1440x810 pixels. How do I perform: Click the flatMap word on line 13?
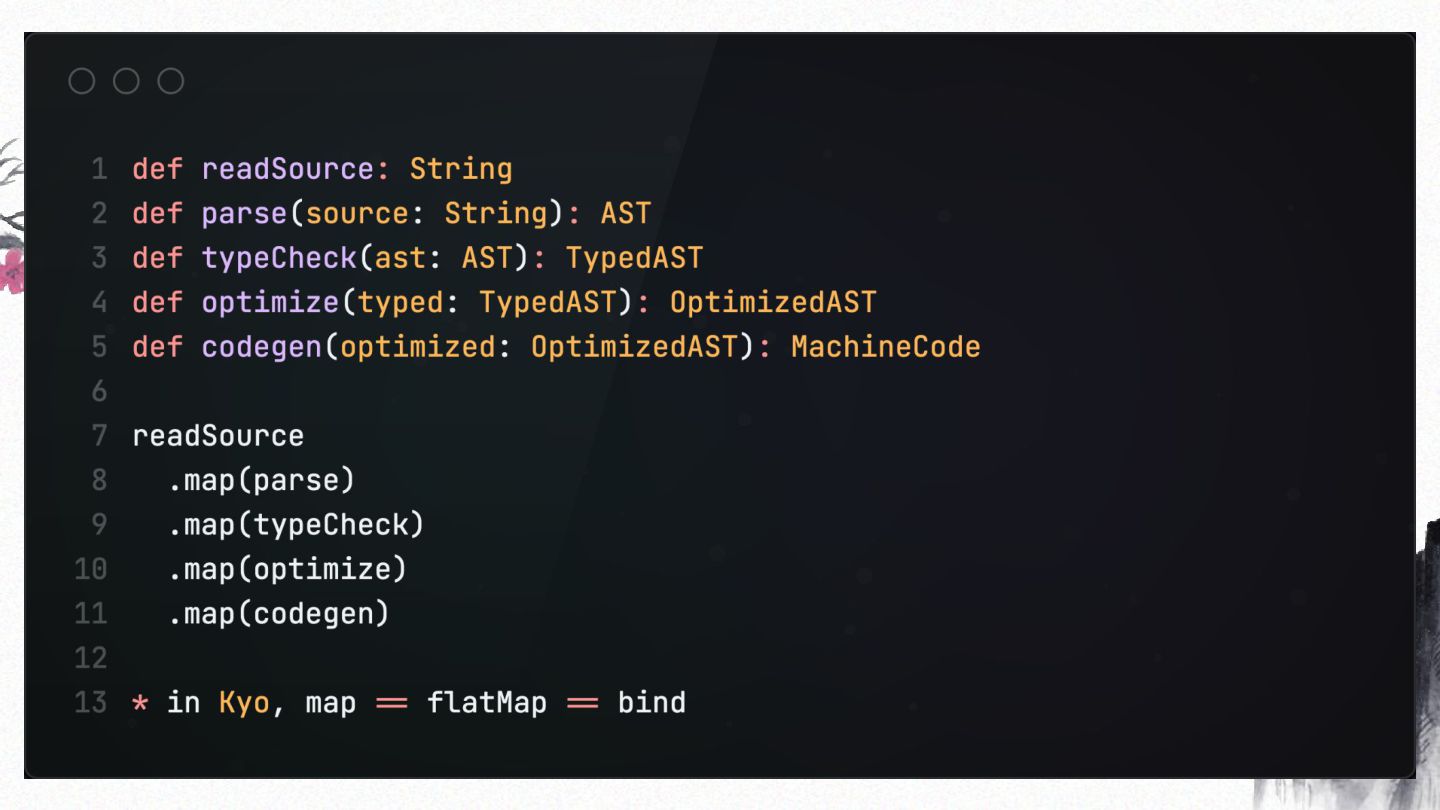click(x=487, y=702)
